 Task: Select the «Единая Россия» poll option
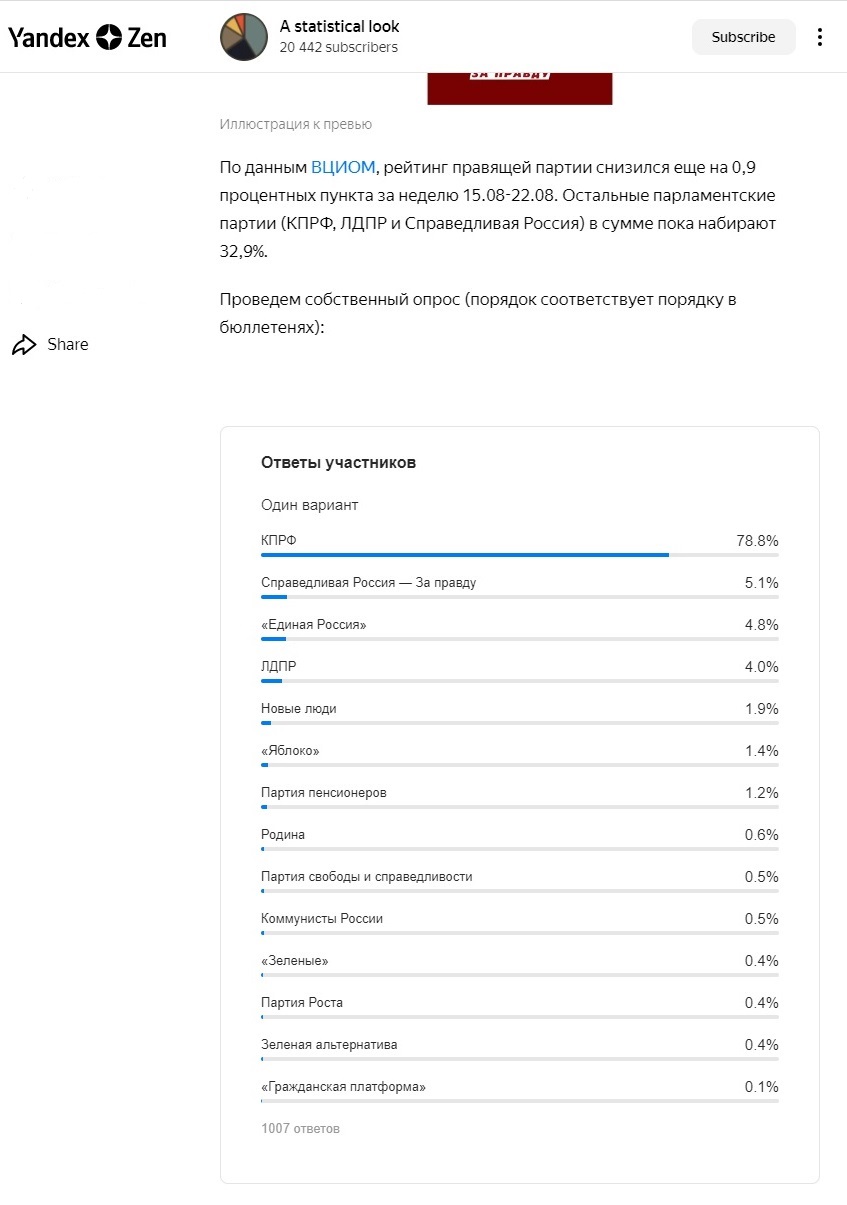click(519, 629)
